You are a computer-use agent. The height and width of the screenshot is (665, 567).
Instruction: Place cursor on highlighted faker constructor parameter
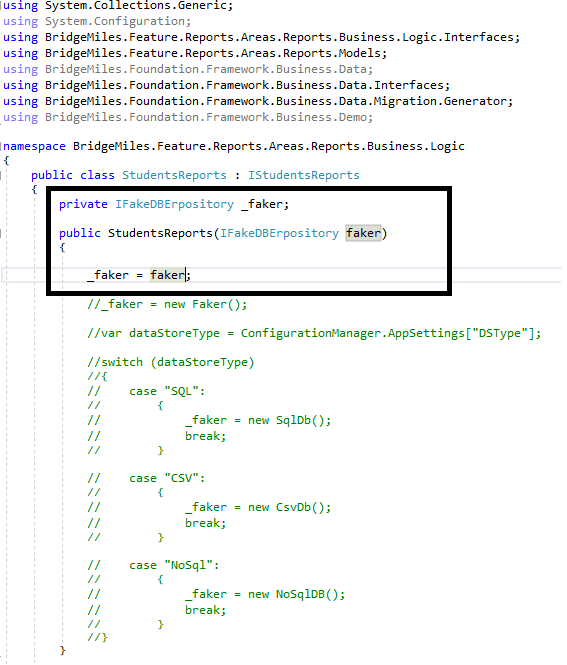click(363, 233)
